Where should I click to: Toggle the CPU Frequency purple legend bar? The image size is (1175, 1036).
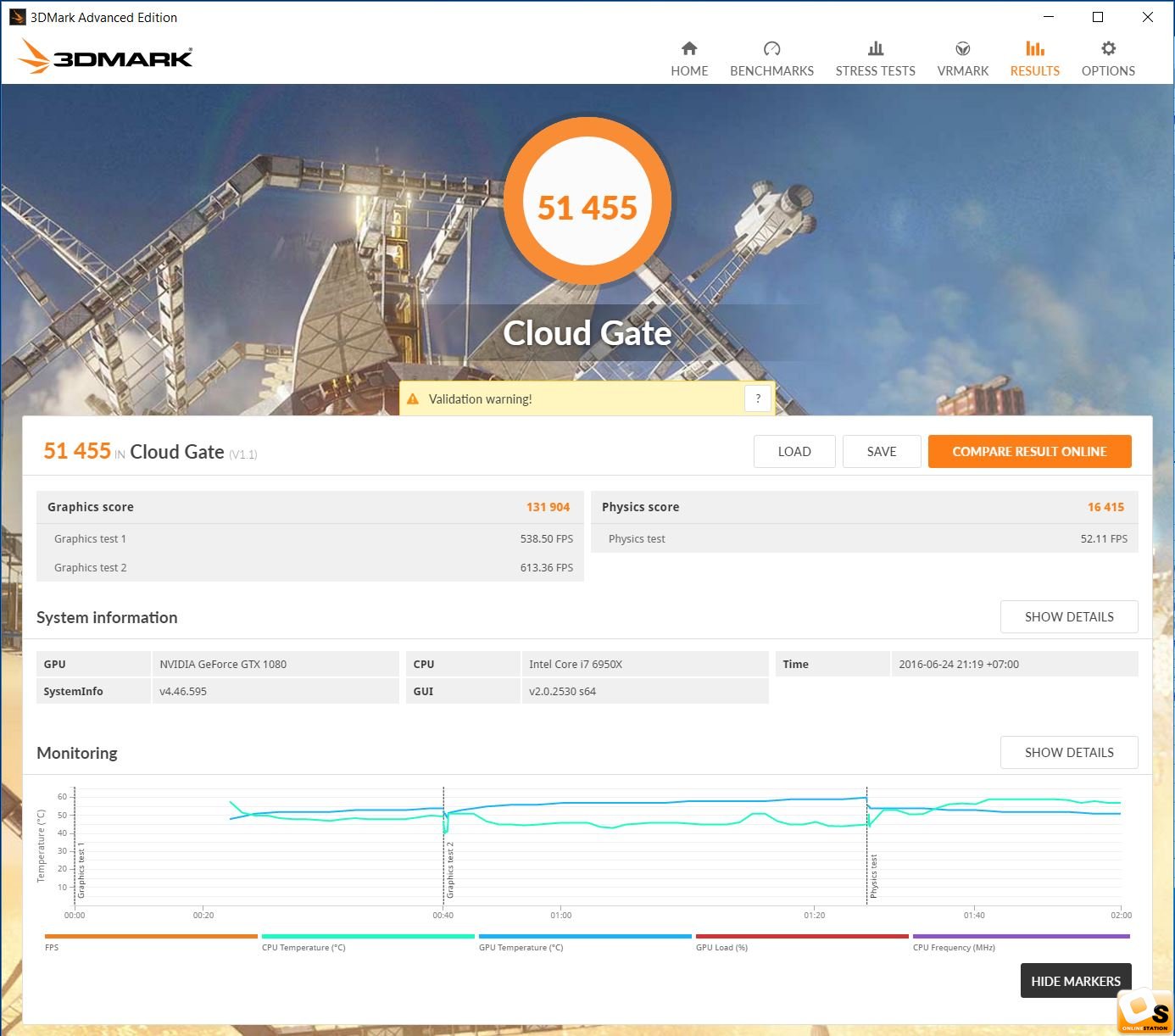[1022, 936]
